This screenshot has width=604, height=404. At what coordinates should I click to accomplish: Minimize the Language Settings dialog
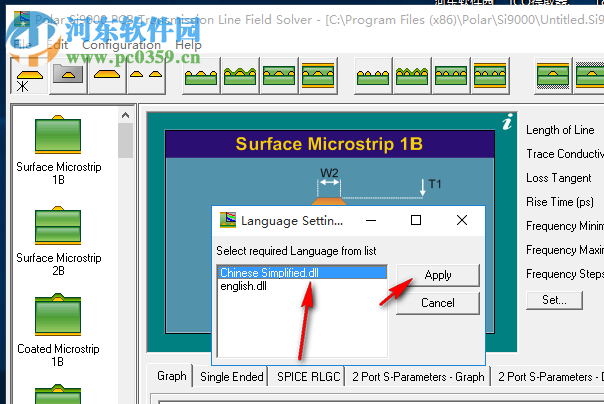pos(371,220)
